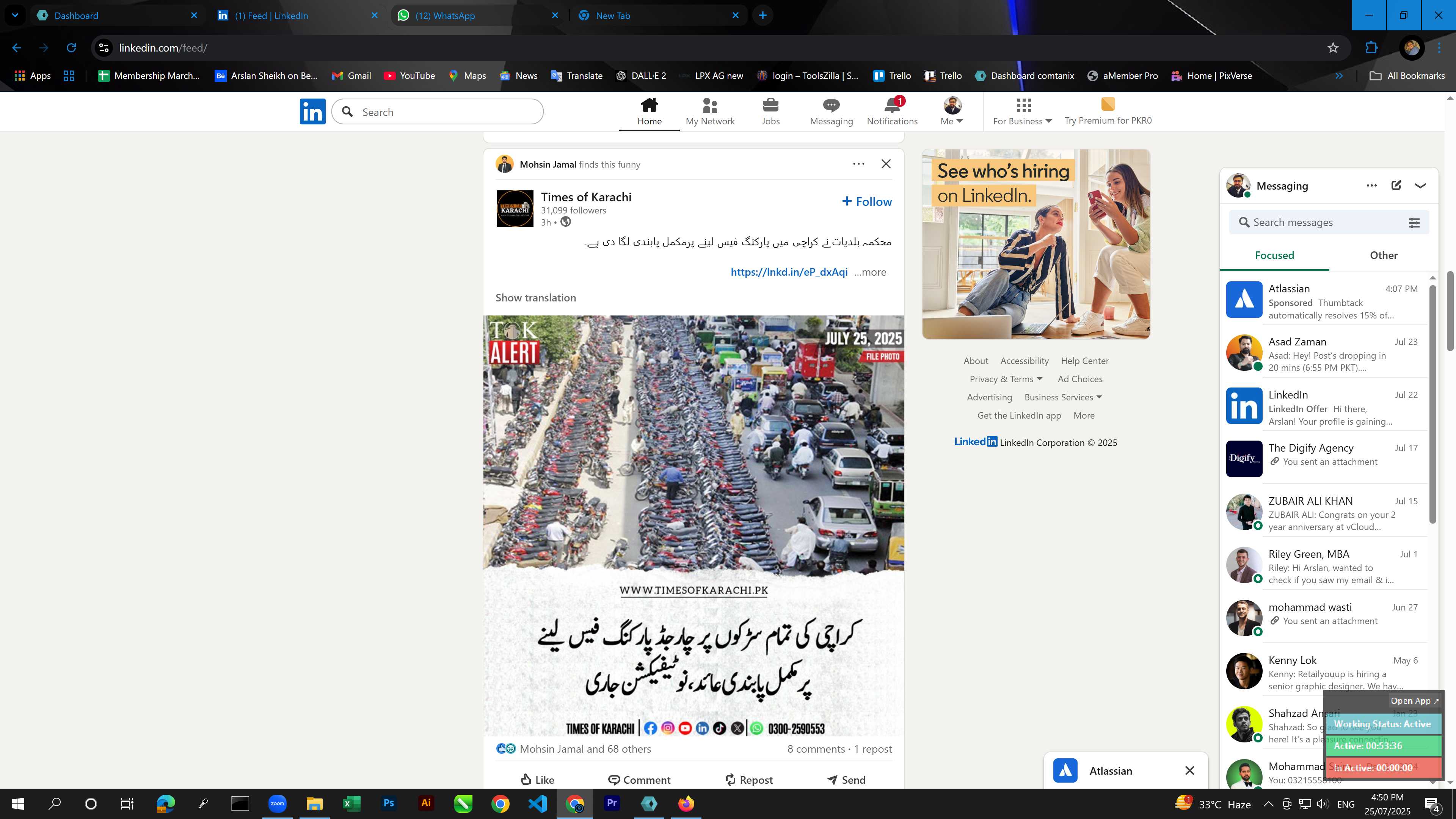Select the Feed | LinkedIn tab
Screen dimensions: 1456x819
298,15
